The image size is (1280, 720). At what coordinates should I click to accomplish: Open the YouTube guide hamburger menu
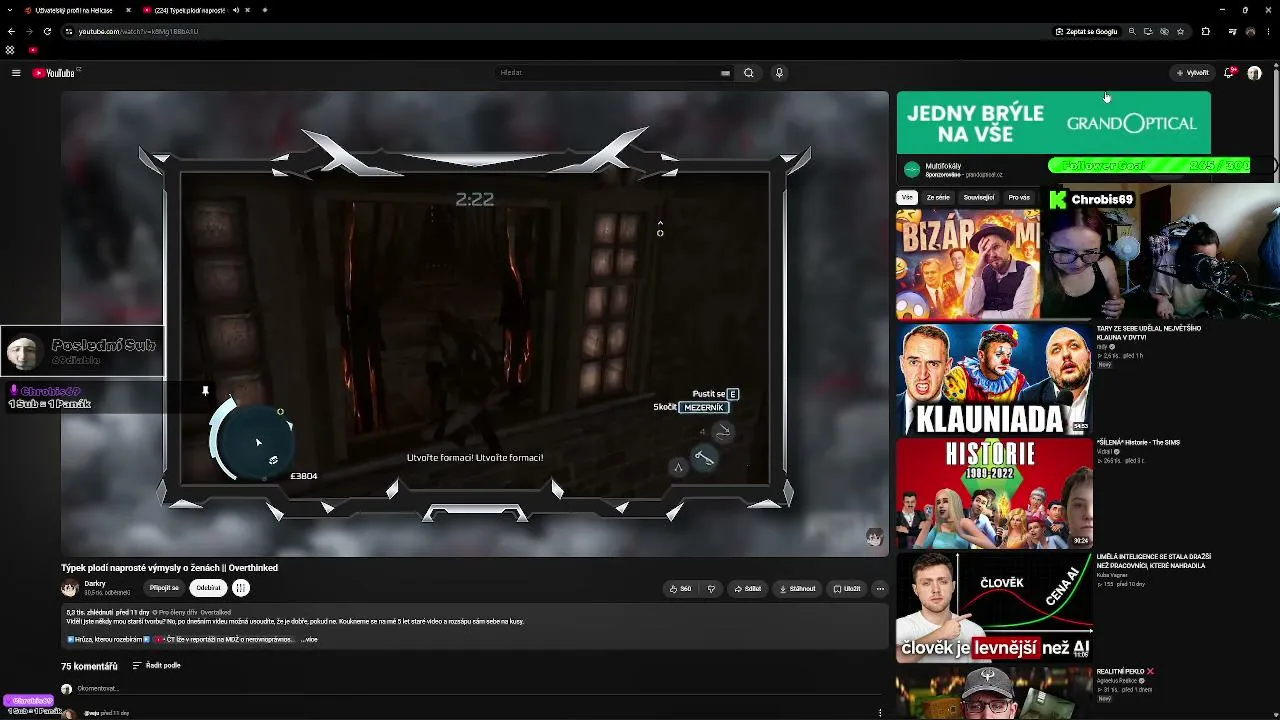[x=16, y=73]
